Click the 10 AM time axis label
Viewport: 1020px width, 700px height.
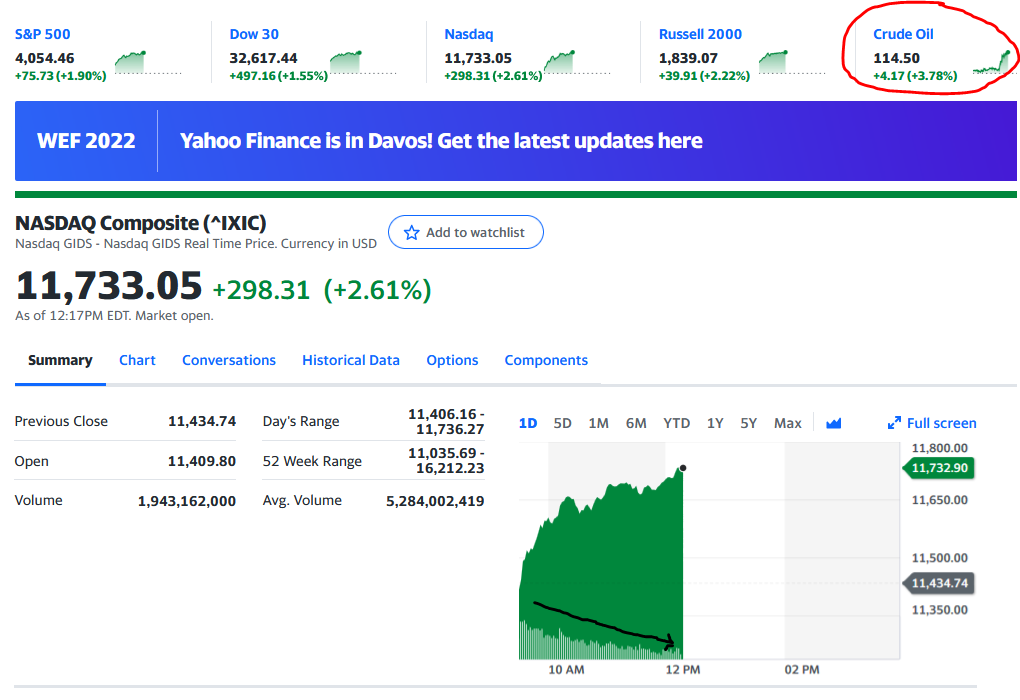coord(566,670)
